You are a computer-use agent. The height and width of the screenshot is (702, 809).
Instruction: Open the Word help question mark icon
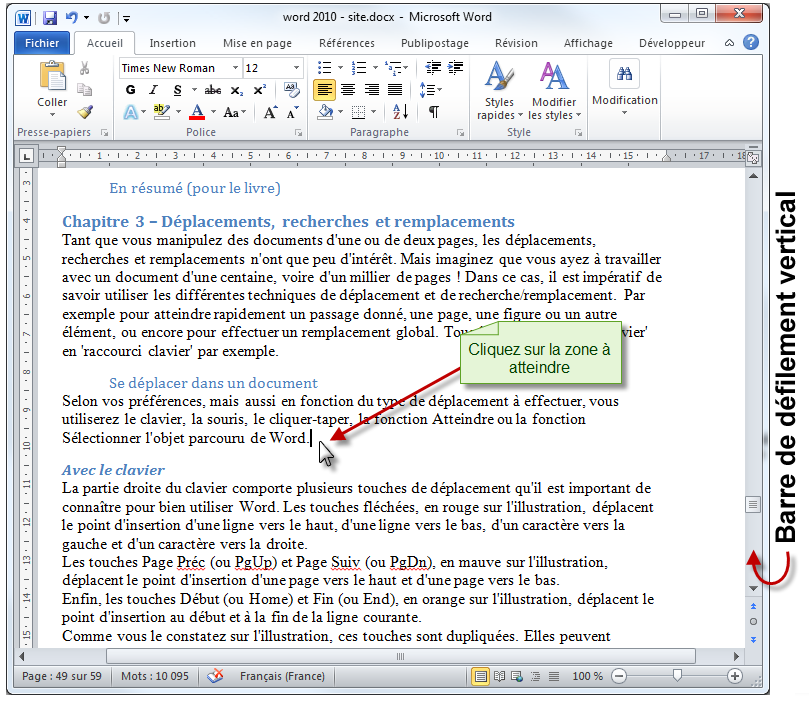point(750,43)
